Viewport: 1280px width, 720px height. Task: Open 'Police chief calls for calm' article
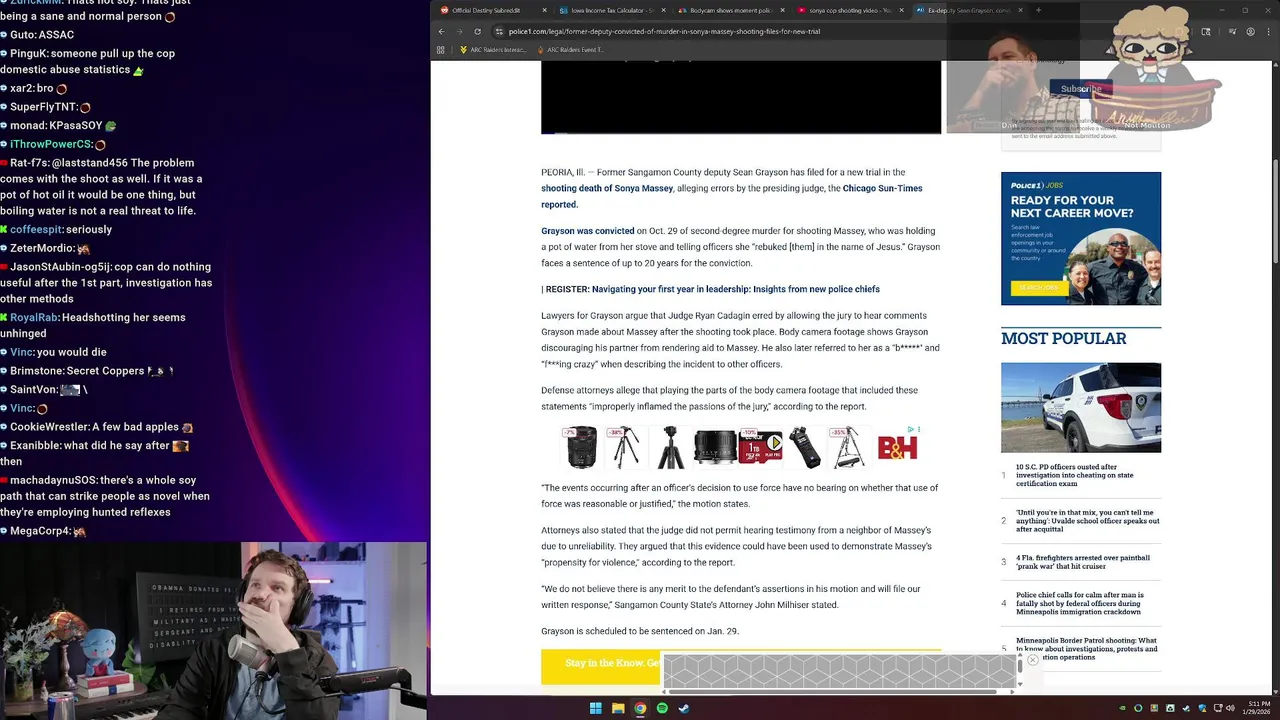click(1080, 603)
